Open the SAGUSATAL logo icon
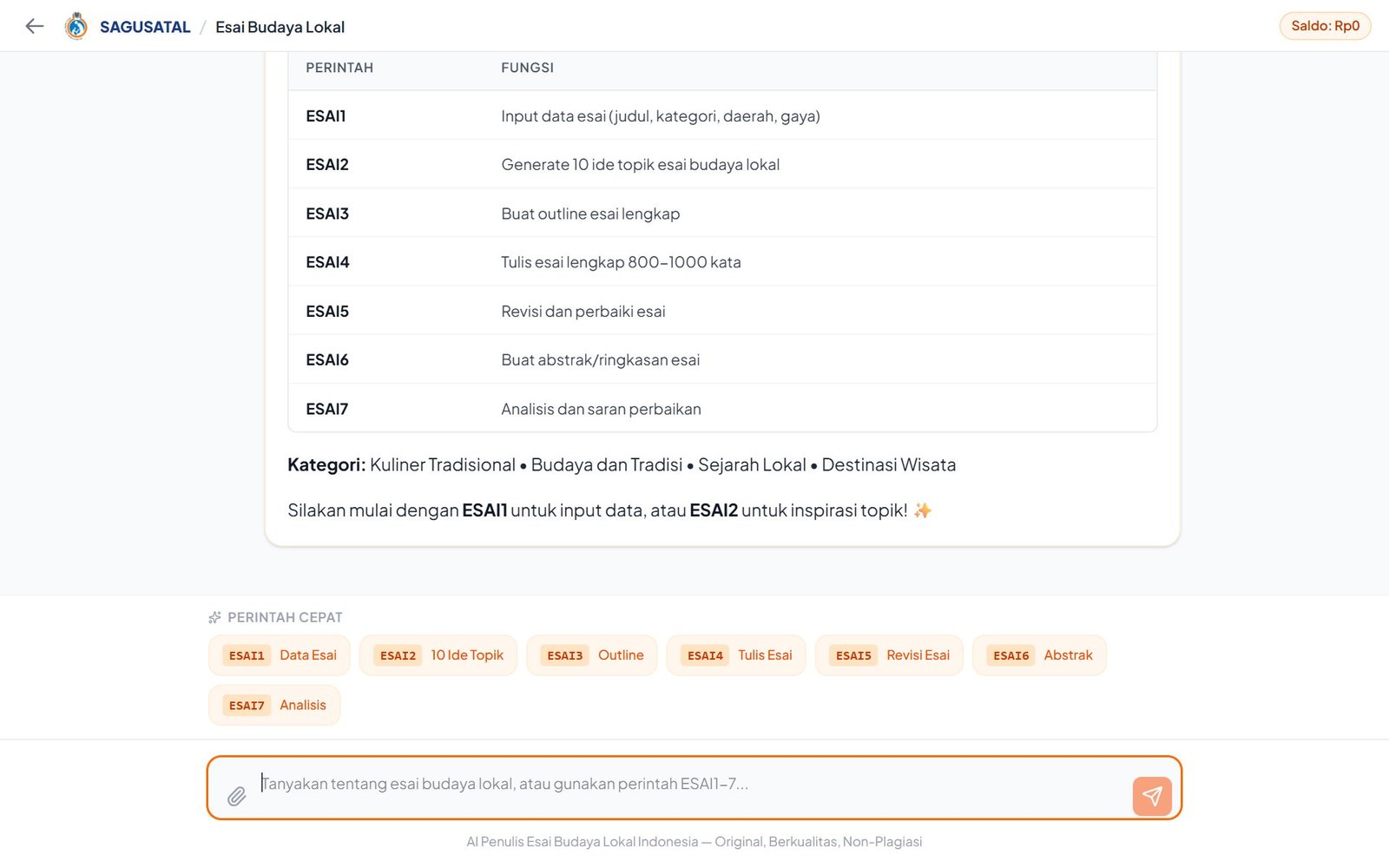 point(76,26)
